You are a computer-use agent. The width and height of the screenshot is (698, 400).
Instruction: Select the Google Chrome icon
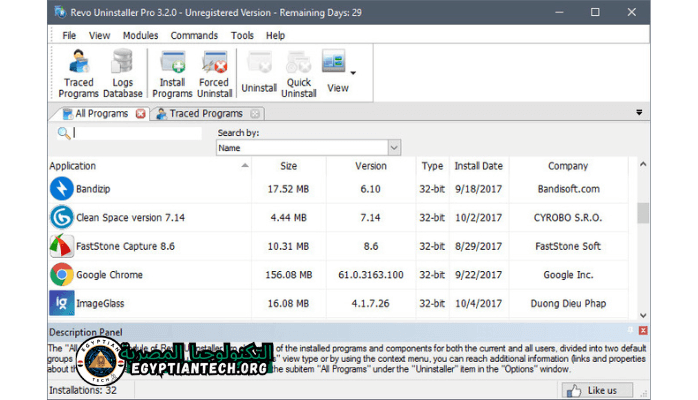click(61, 275)
